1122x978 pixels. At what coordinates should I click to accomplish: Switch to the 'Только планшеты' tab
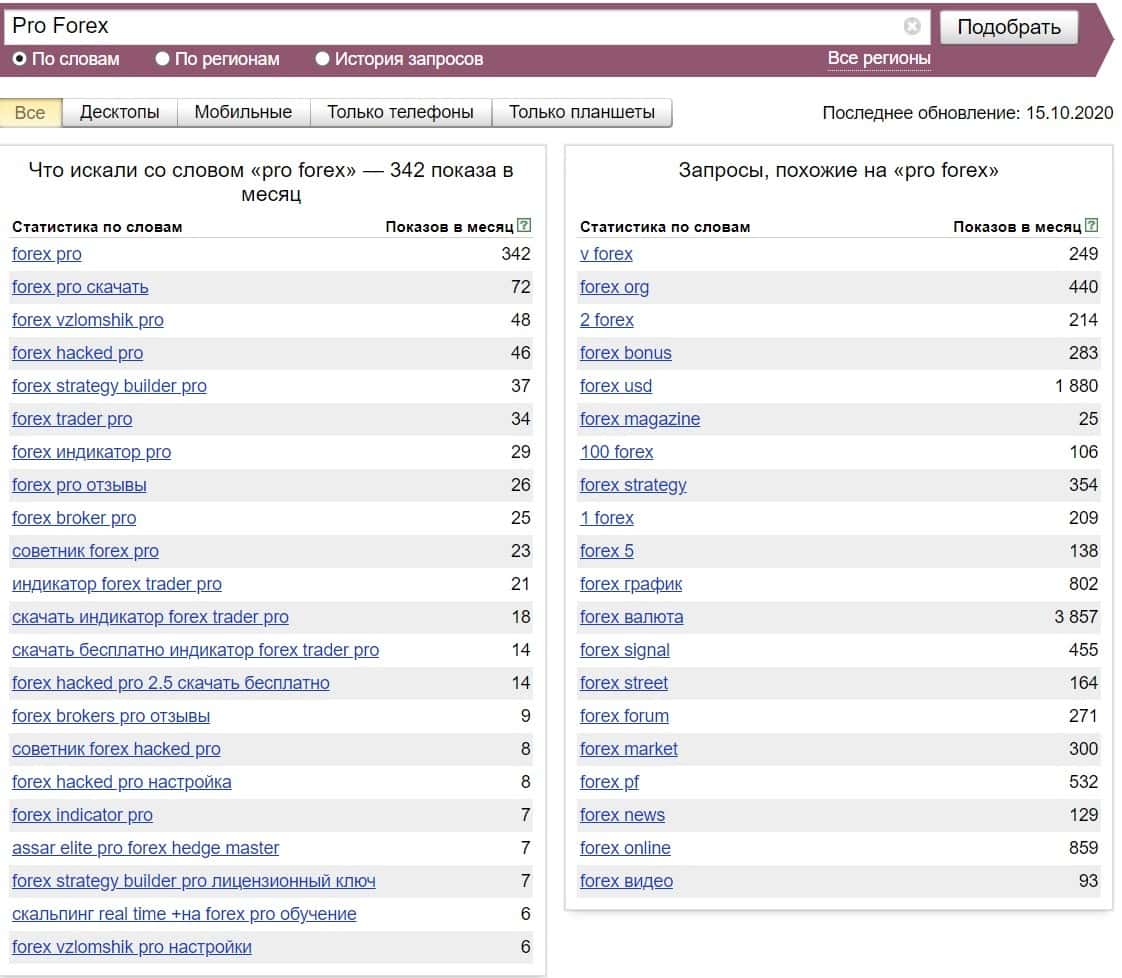582,112
